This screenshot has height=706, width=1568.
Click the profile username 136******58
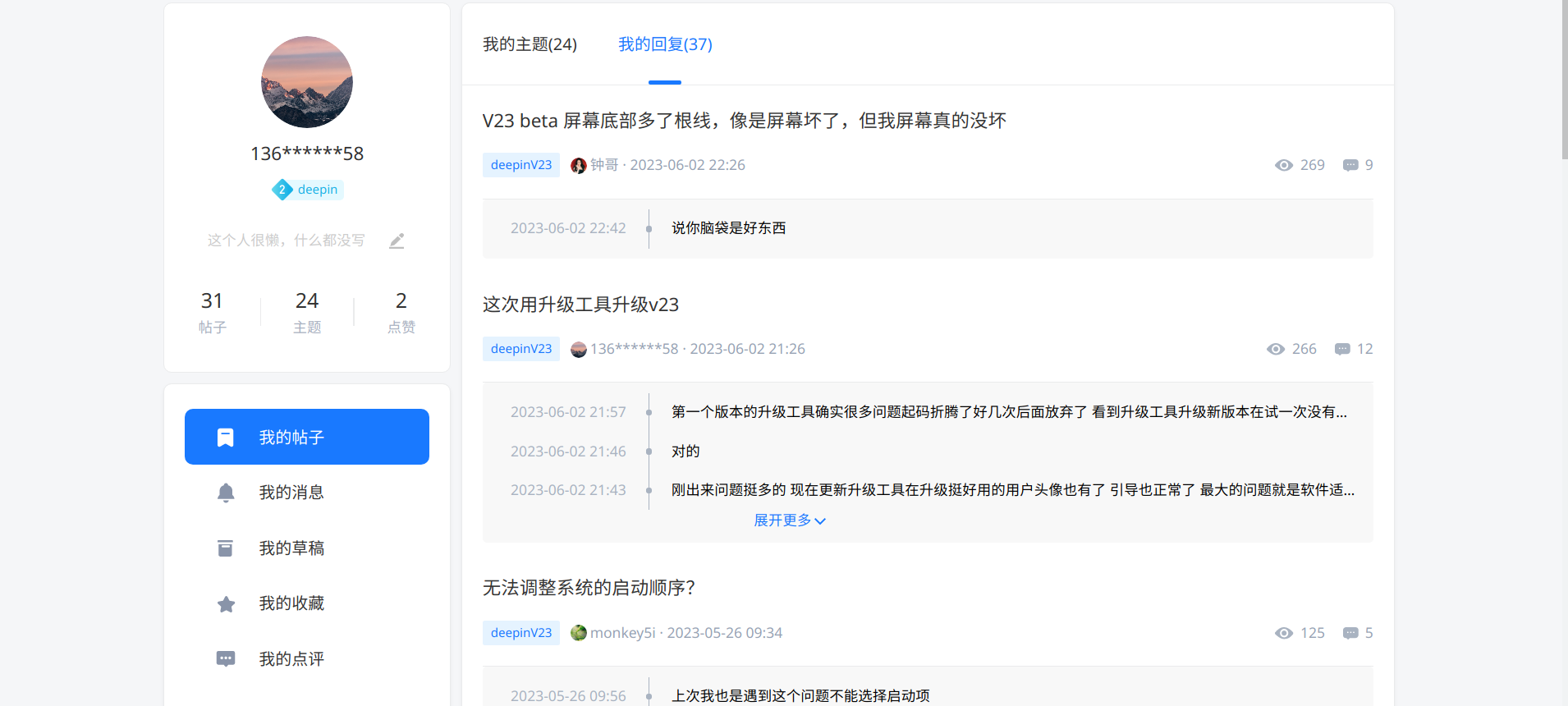[x=307, y=154]
